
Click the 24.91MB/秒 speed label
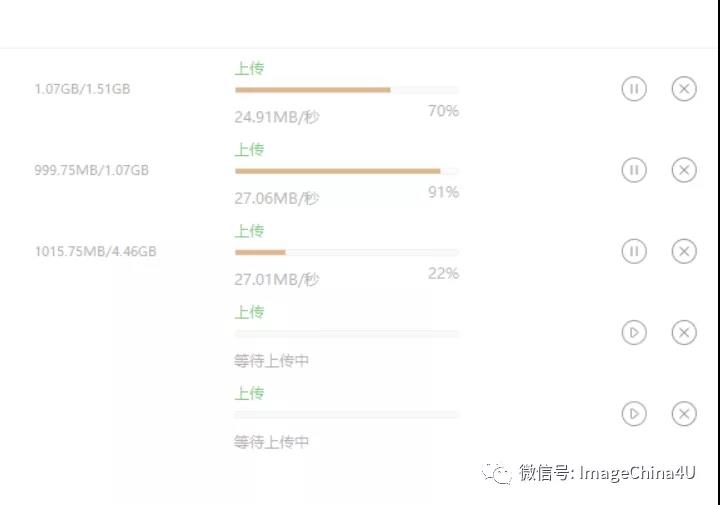click(277, 117)
